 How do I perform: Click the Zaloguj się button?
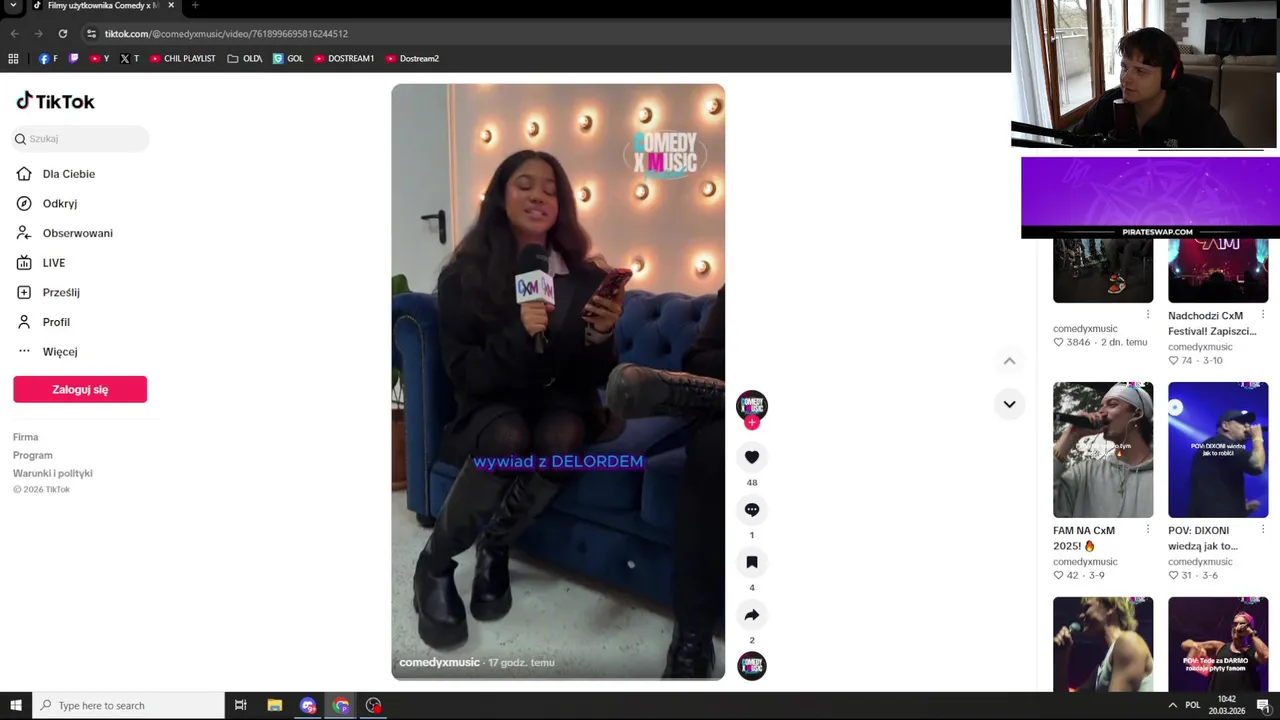pos(80,389)
